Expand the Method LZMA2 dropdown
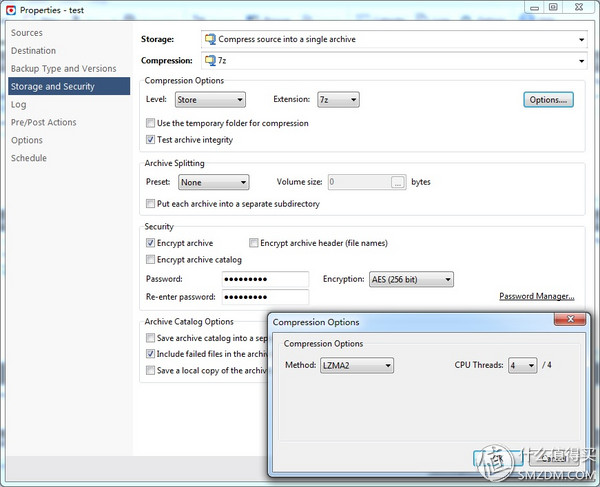600x487 pixels. 356,366
